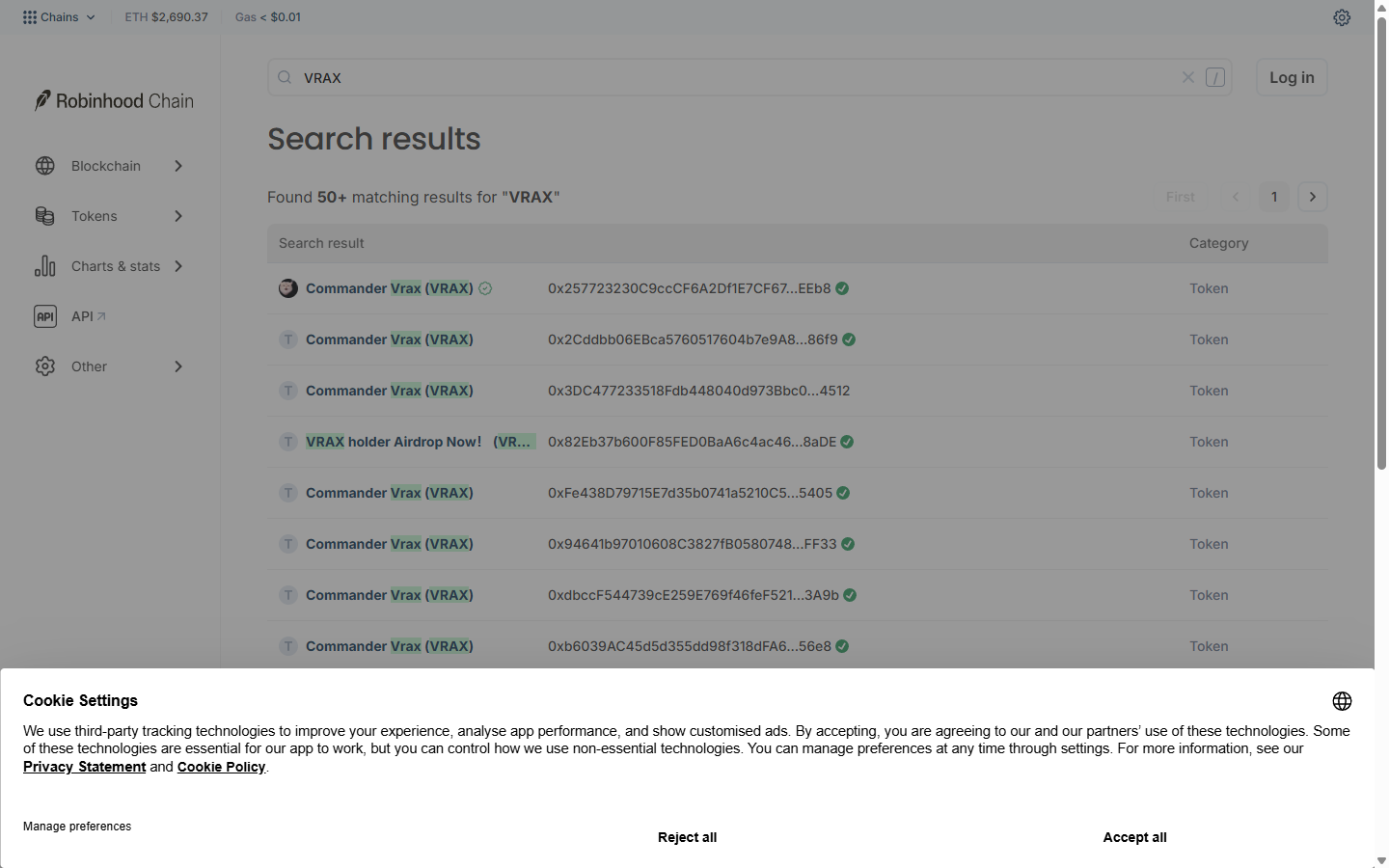Click the search magnifier icon

[x=285, y=77]
